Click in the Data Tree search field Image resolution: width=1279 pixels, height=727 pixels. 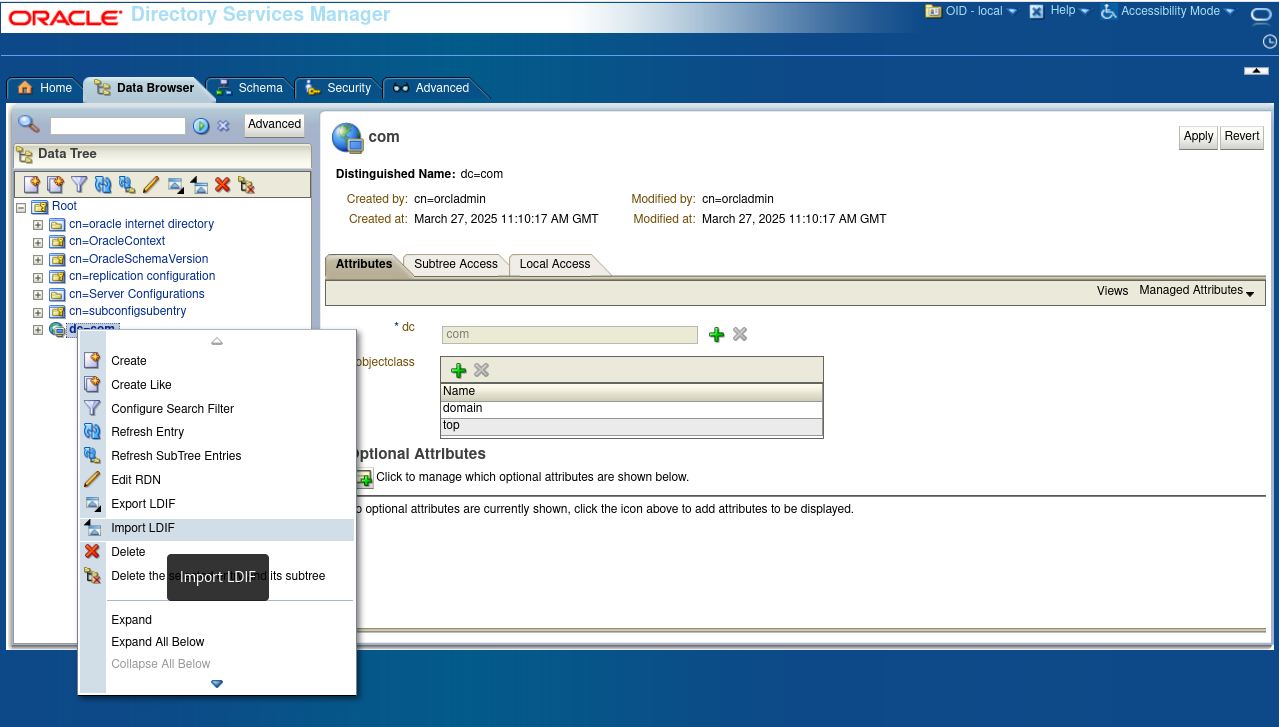pyautogui.click(x=118, y=126)
